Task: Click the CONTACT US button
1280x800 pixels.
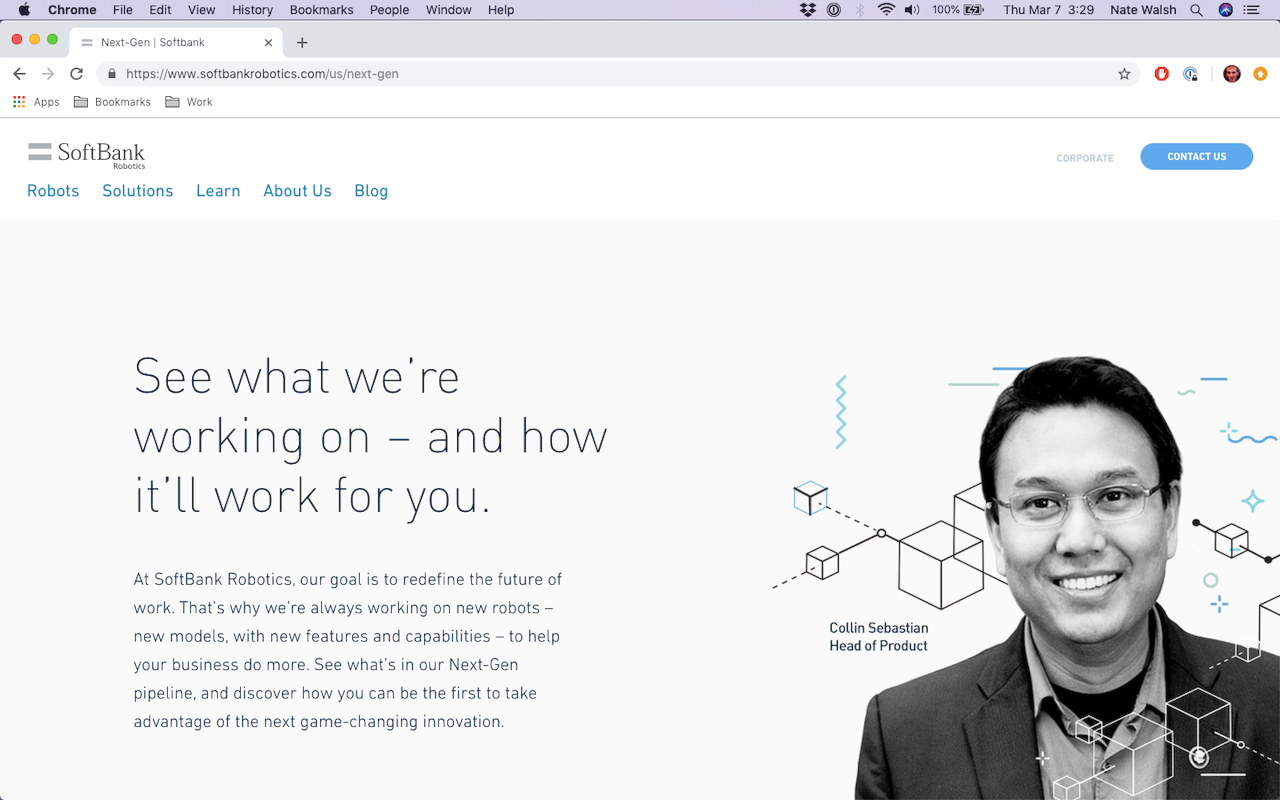Action: click(x=1196, y=156)
